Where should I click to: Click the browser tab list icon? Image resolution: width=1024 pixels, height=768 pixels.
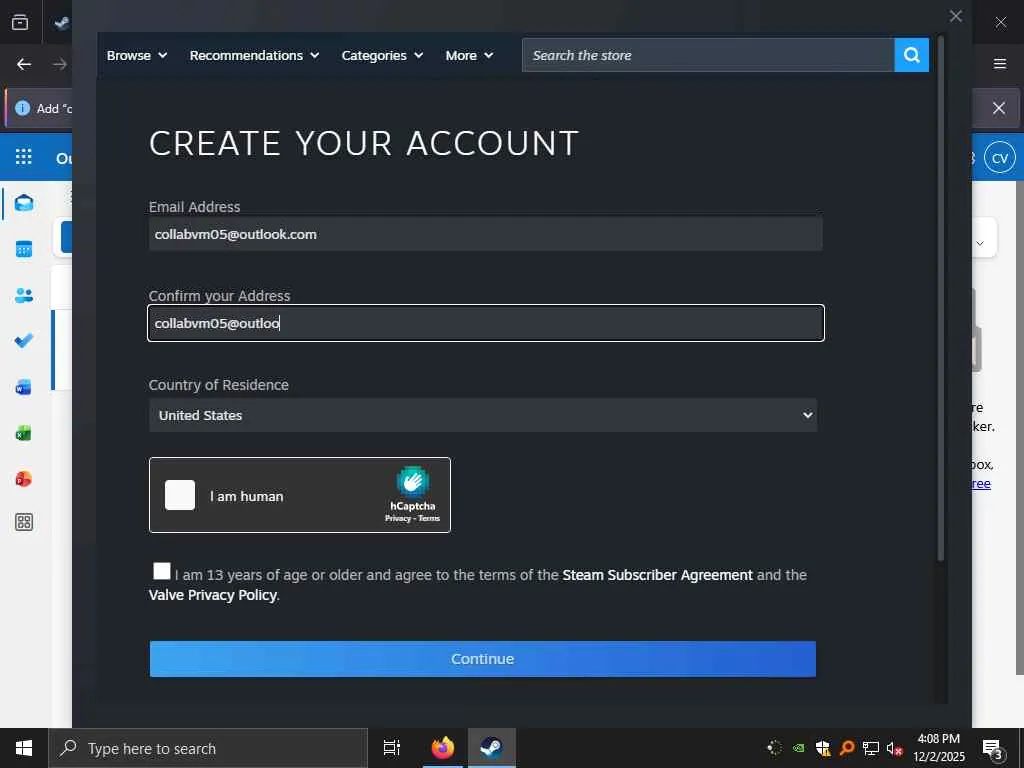tap(20, 22)
